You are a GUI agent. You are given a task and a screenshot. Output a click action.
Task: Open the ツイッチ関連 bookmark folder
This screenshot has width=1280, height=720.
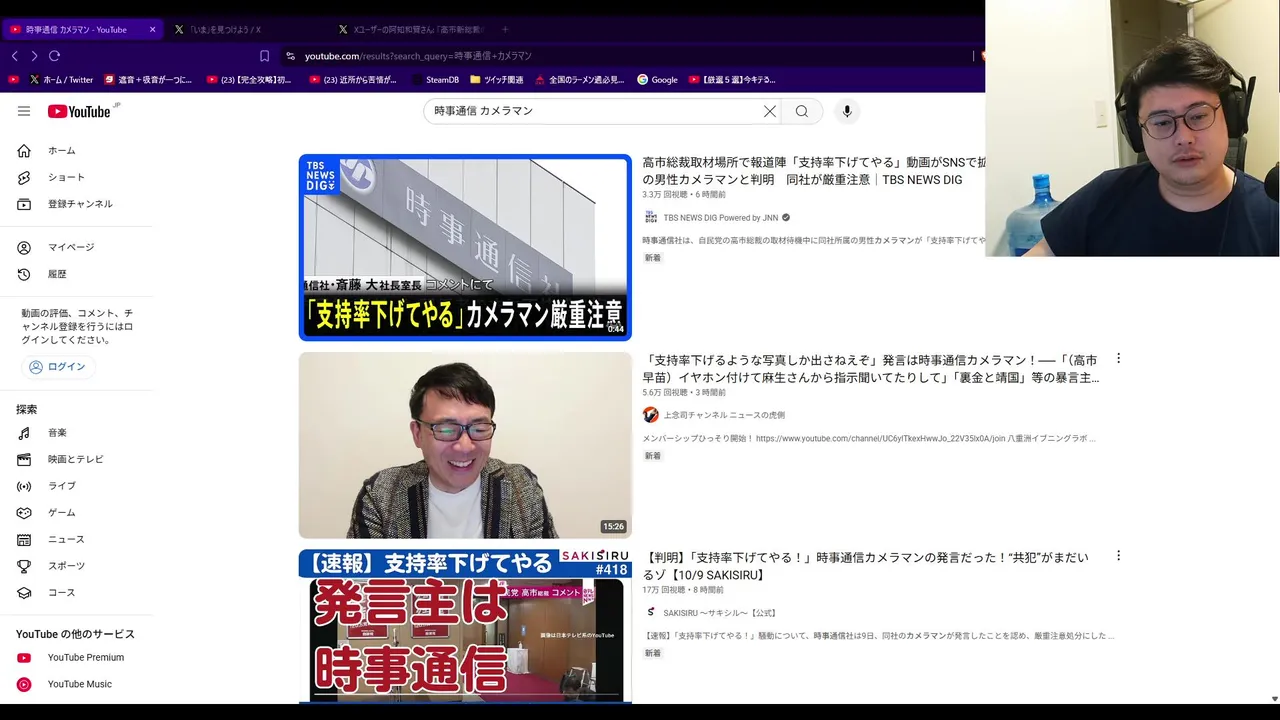pos(496,80)
